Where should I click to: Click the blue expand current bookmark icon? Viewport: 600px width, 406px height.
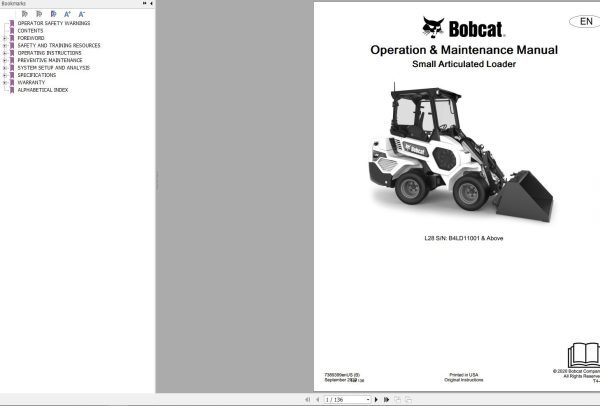pyautogui.click(x=53, y=14)
